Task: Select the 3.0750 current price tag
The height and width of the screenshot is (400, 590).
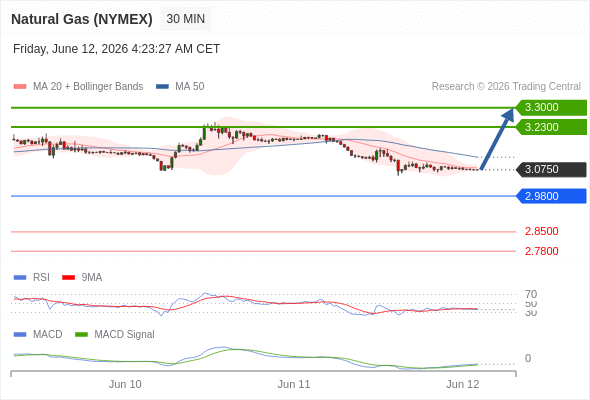Action: [551, 169]
